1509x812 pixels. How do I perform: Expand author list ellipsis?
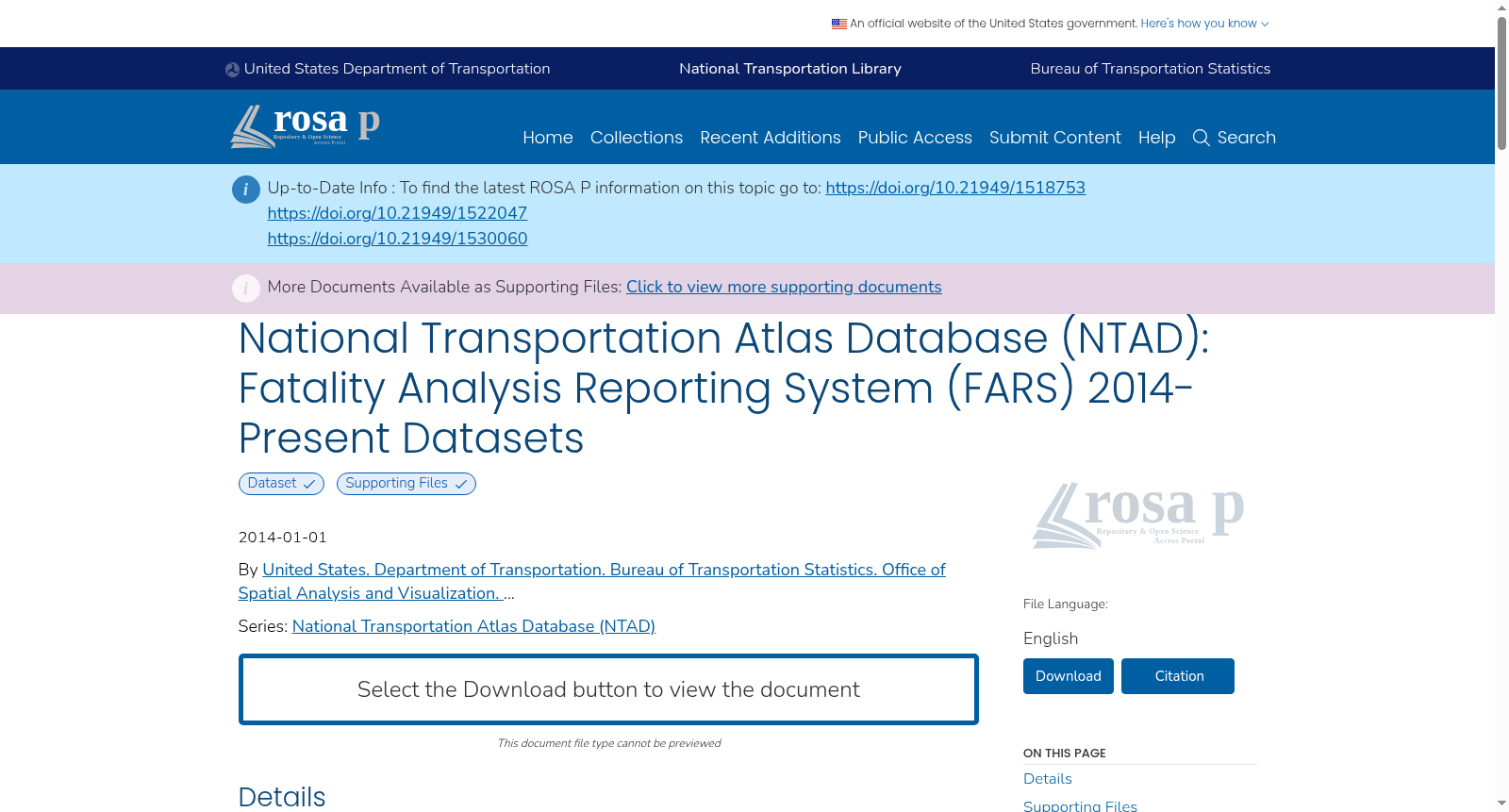509,594
